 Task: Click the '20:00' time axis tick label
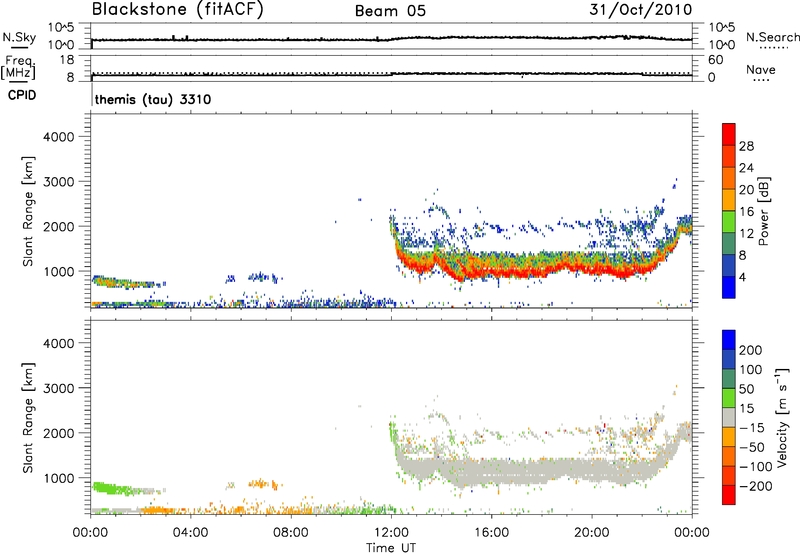pyautogui.click(x=592, y=533)
